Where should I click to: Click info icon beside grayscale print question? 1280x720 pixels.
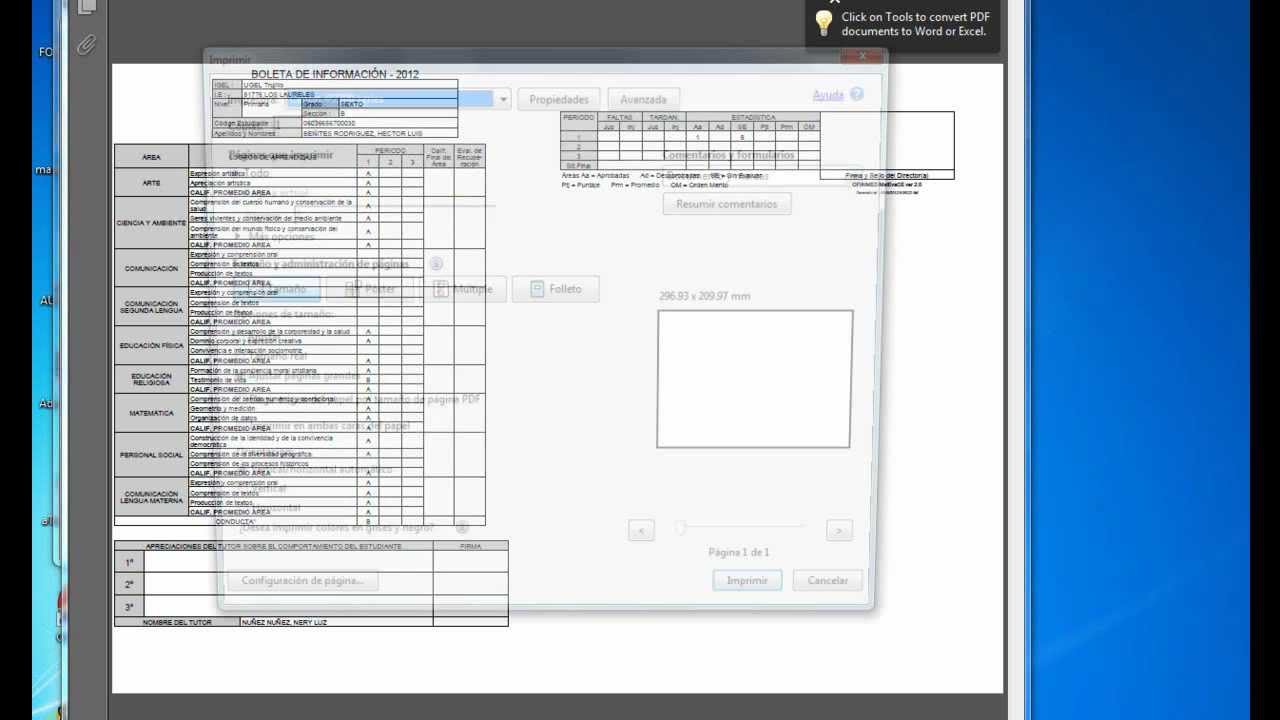[462, 527]
